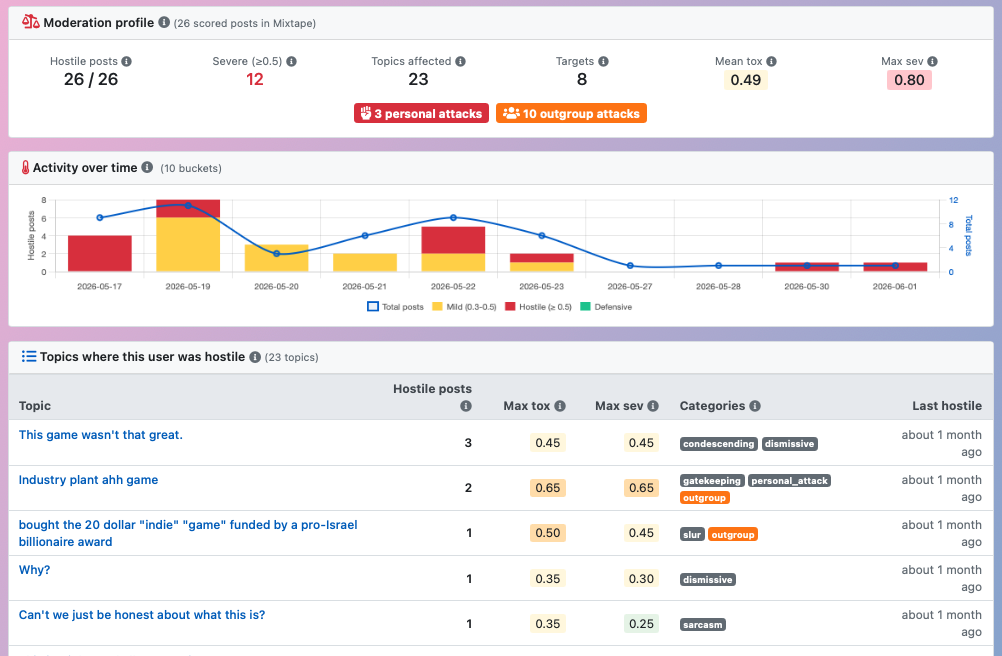1002x656 pixels.
Task: Click the 2026-05-19 stacked bar
Action: point(188,236)
